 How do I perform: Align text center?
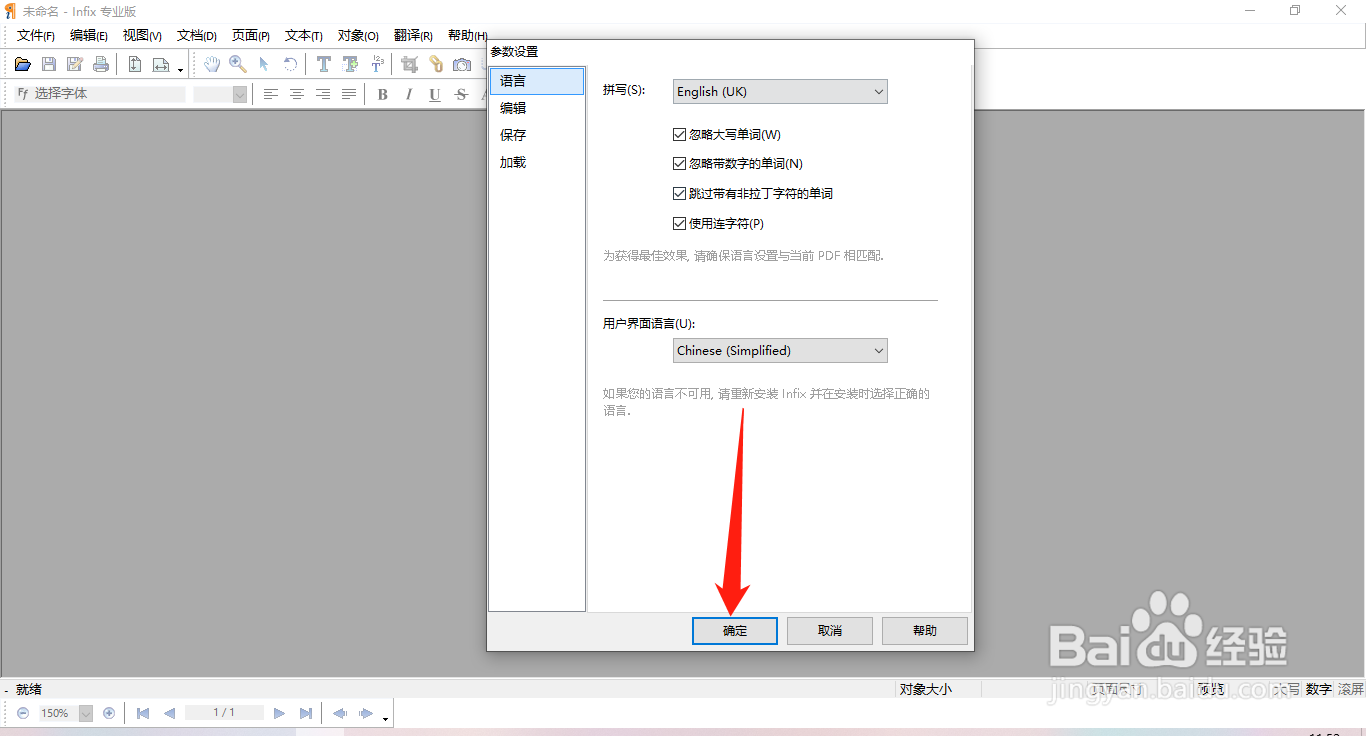tap(297, 94)
